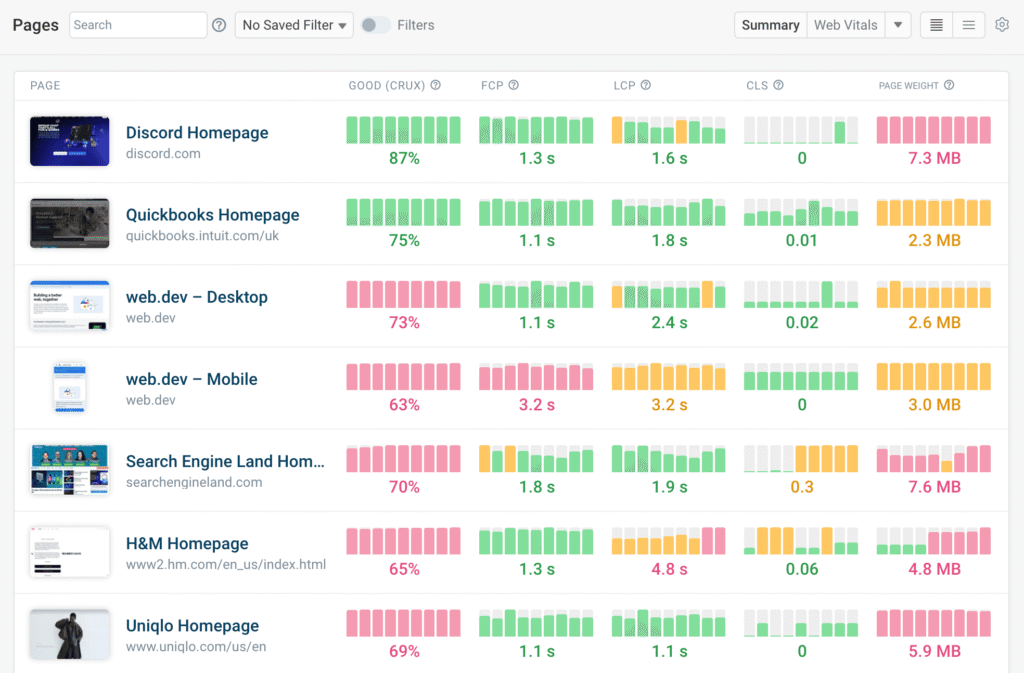View the LCP column help tooltip
The width and height of the screenshot is (1024, 673).
[646, 85]
